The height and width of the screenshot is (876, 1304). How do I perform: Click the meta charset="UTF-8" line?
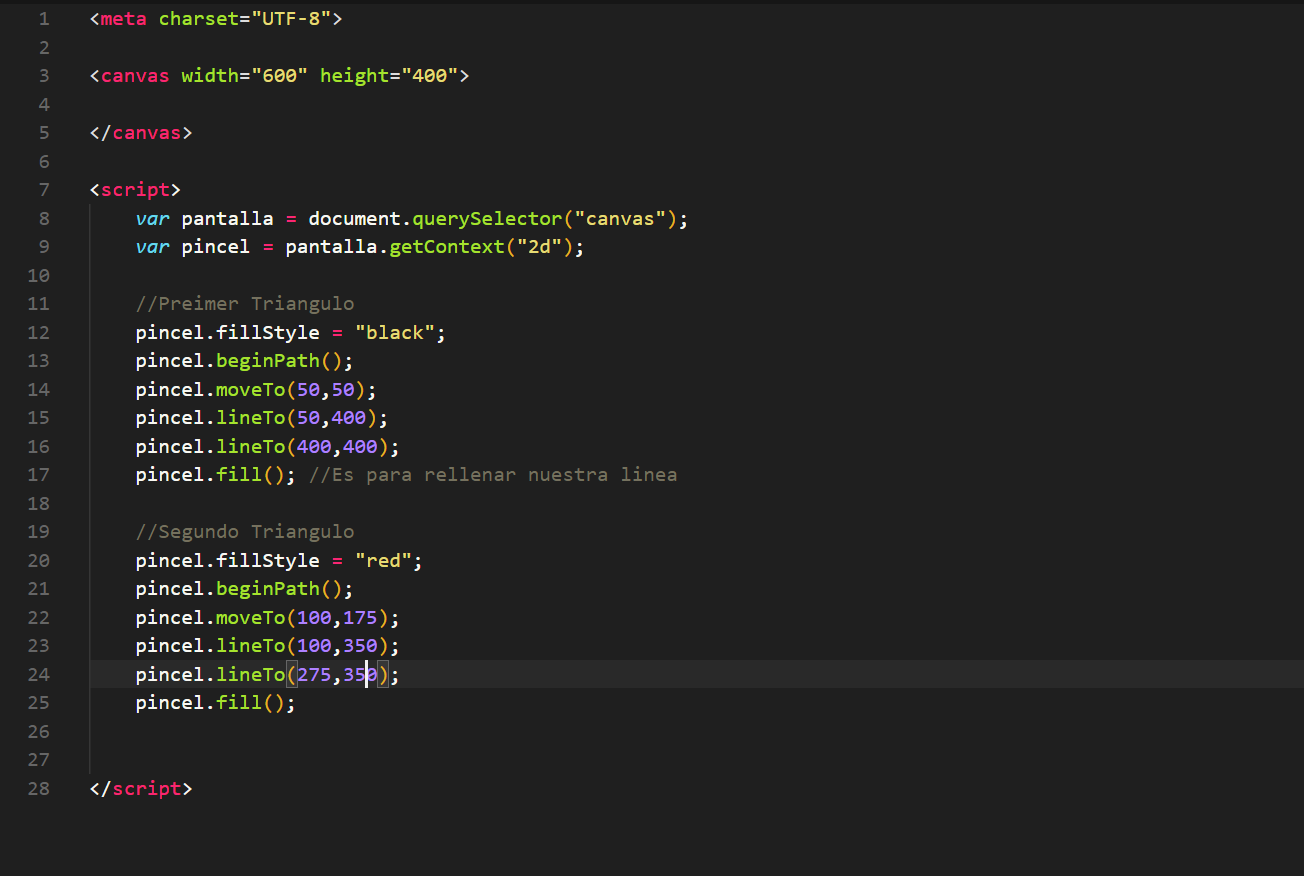click(216, 18)
